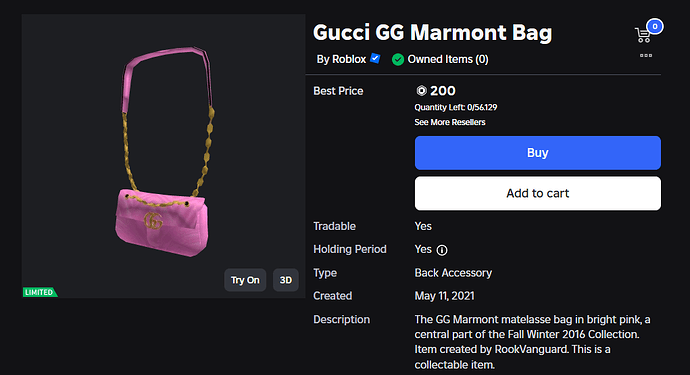The height and width of the screenshot is (375, 690).
Task: Open the shopping cart icon
Action: [642, 35]
